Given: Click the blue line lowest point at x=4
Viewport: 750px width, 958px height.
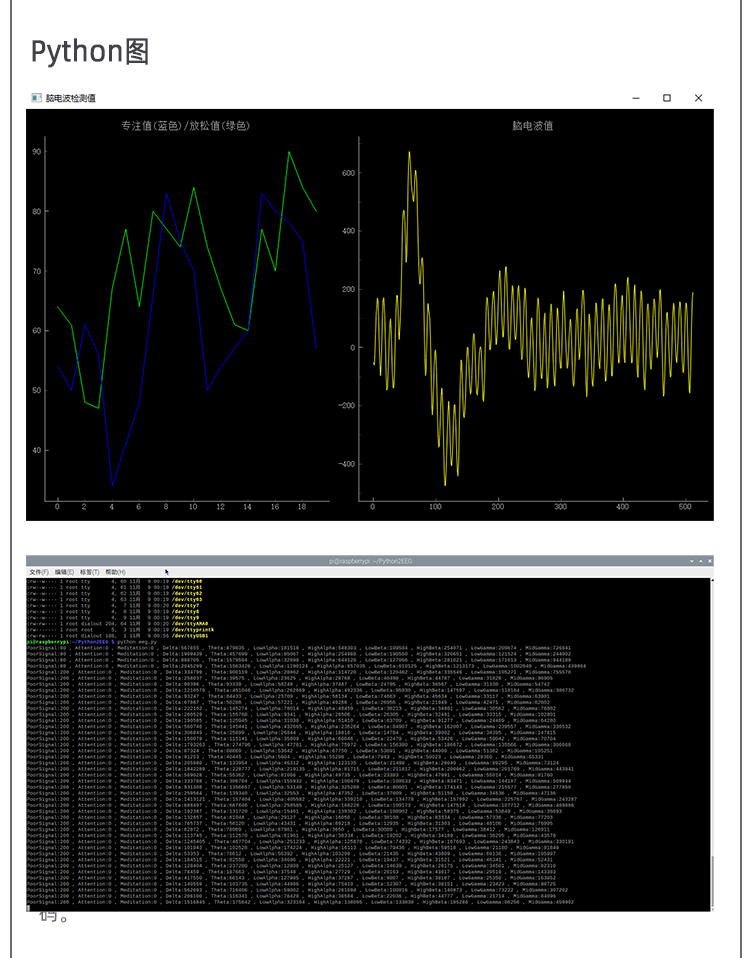Looking at the screenshot, I should [x=112, y=486].
